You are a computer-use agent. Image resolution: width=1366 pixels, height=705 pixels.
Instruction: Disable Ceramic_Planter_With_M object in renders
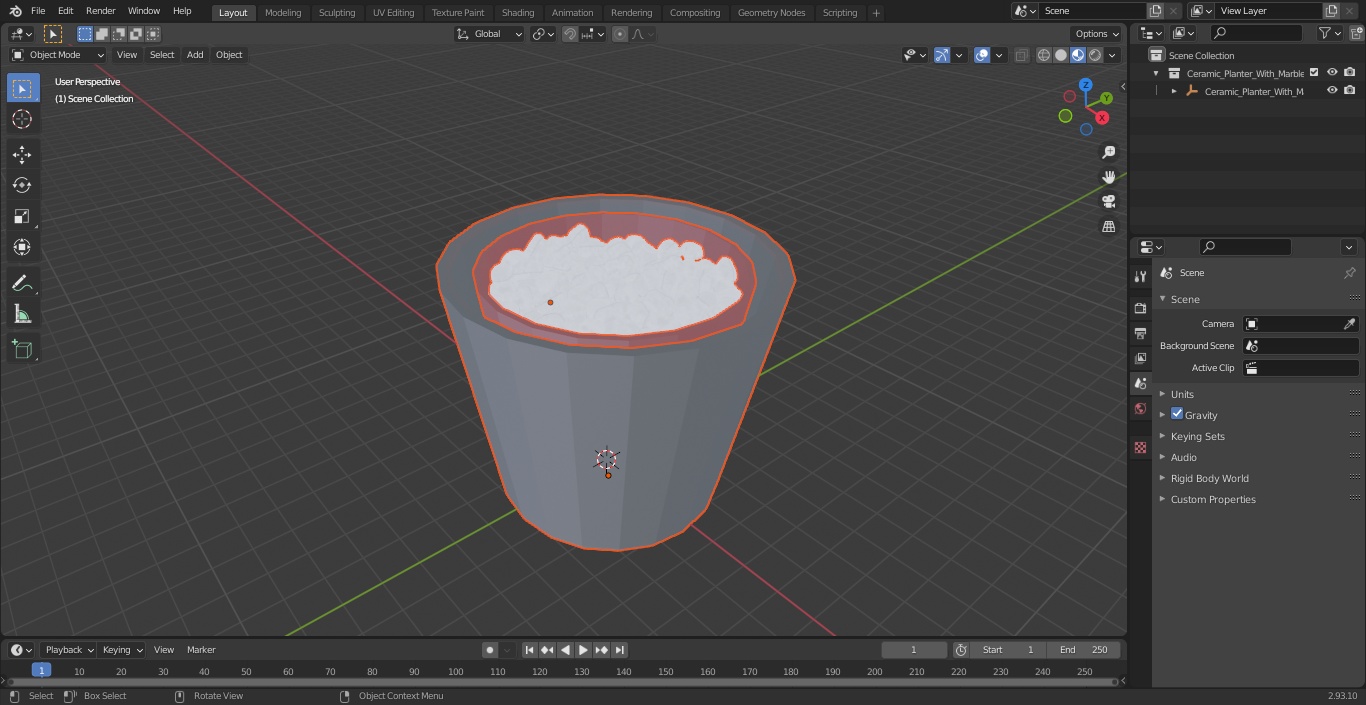click(x=1350, y=91)
